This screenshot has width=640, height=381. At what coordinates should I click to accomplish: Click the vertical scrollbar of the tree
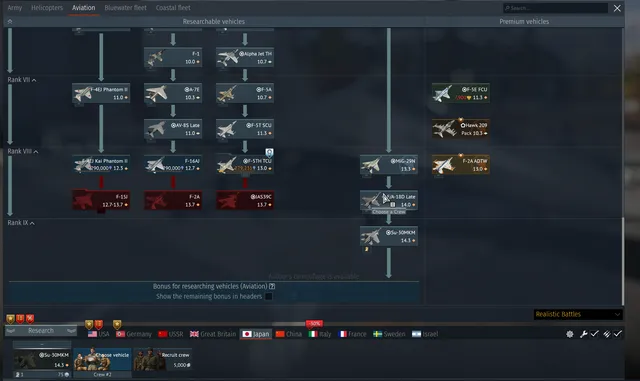pos(622,261)
